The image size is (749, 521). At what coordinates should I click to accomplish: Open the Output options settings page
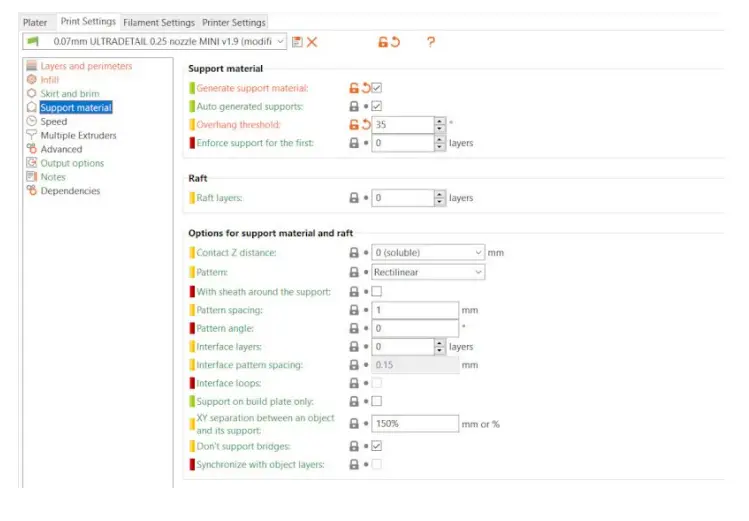pos(72,163)
